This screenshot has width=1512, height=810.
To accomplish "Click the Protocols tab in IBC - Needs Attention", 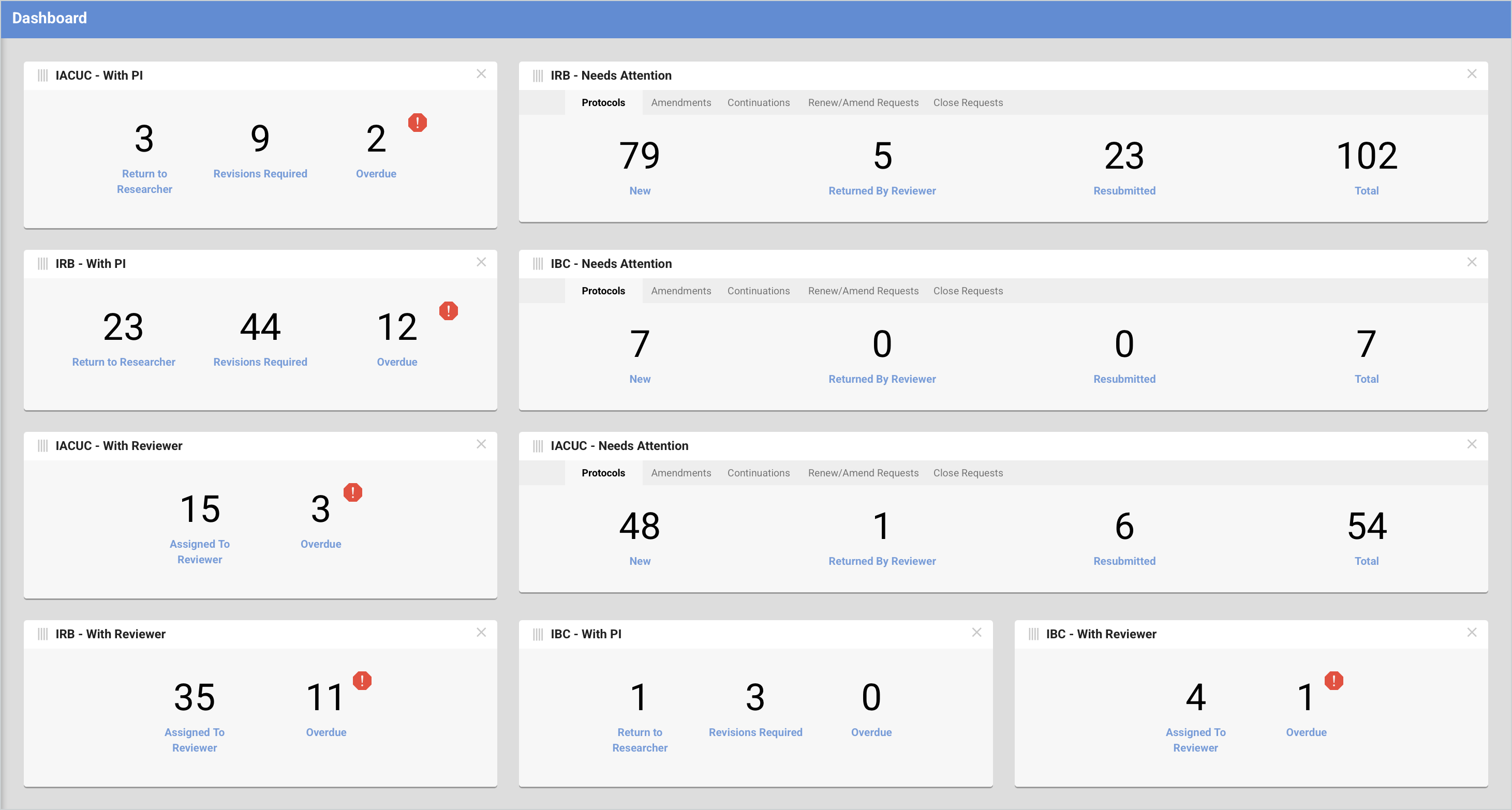I will tap(603, 290).
